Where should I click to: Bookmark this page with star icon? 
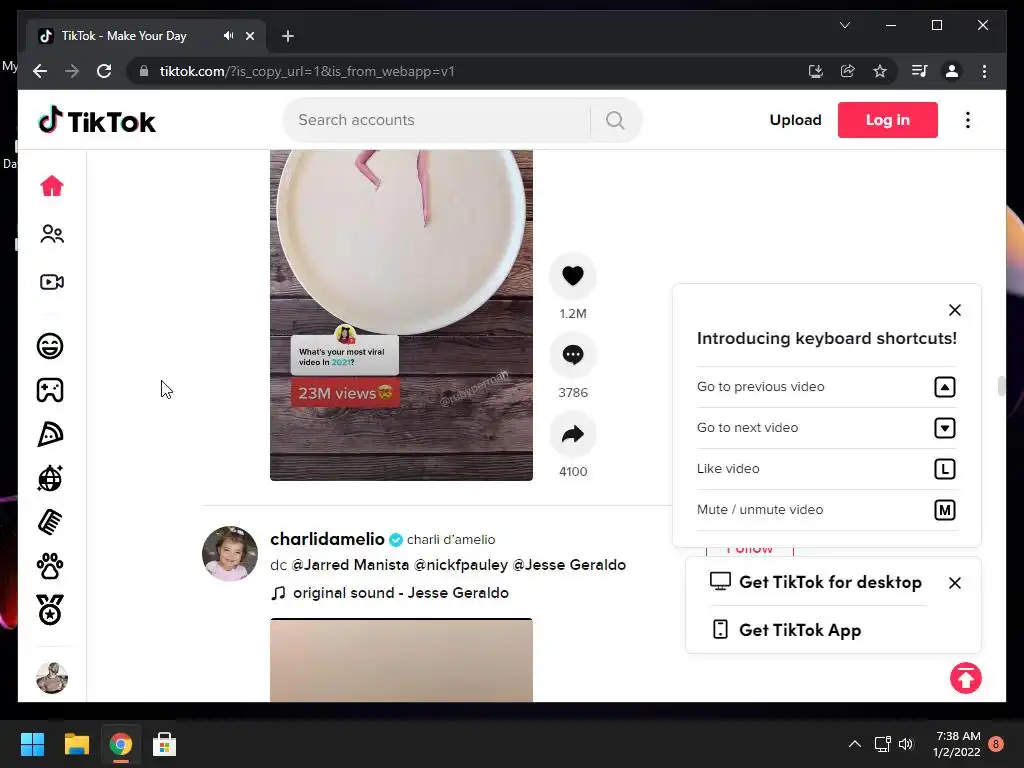tap(880, 71)
